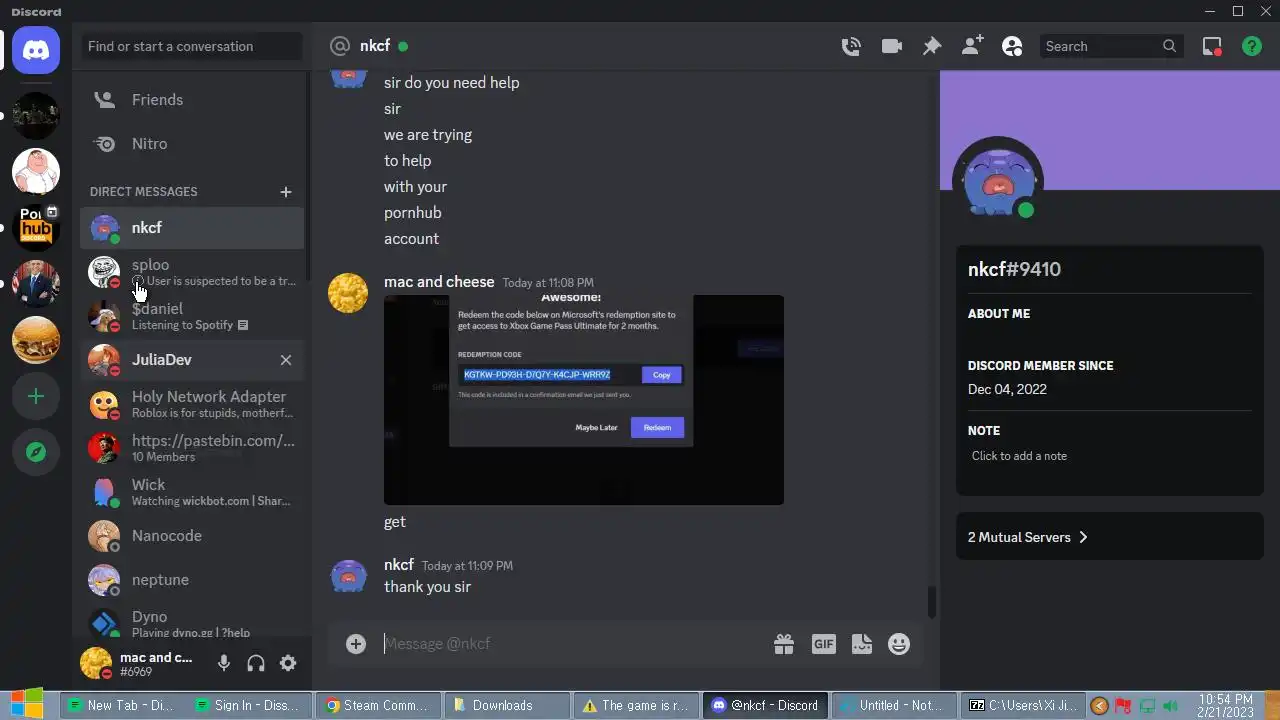Open the pastebin group DM
Image resolution: width=1280 pixels, height=720 pixels.
192,448
